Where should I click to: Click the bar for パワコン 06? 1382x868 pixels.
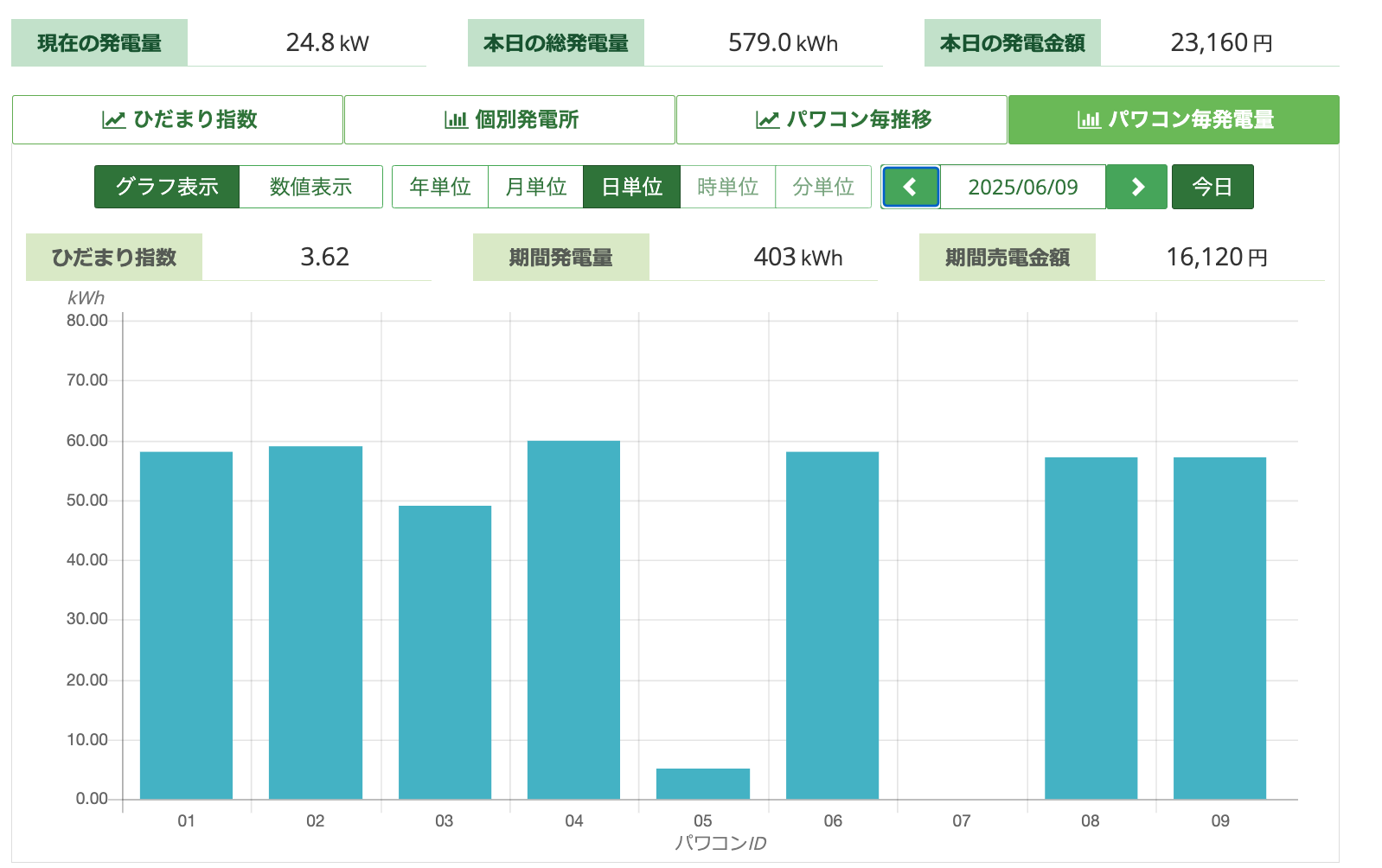[832, 625]
